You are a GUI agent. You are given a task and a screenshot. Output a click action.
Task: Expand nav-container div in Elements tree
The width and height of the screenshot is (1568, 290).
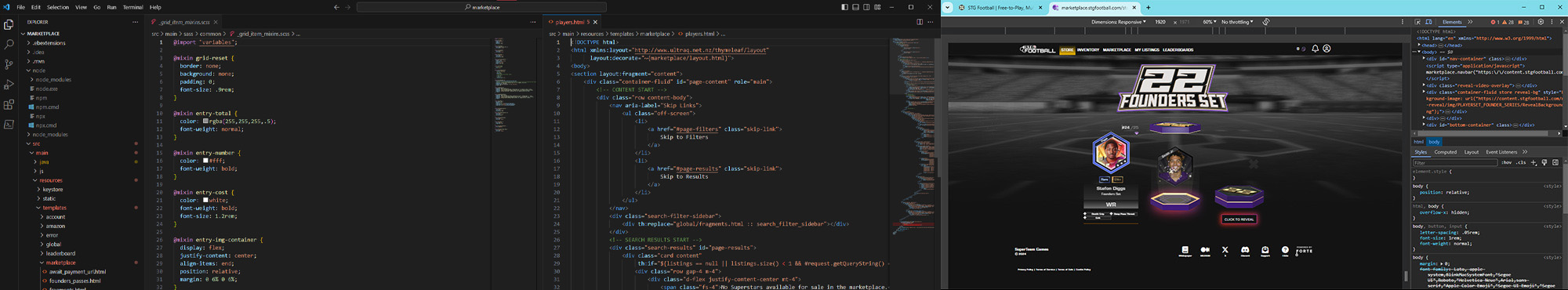coord(1424,59)
